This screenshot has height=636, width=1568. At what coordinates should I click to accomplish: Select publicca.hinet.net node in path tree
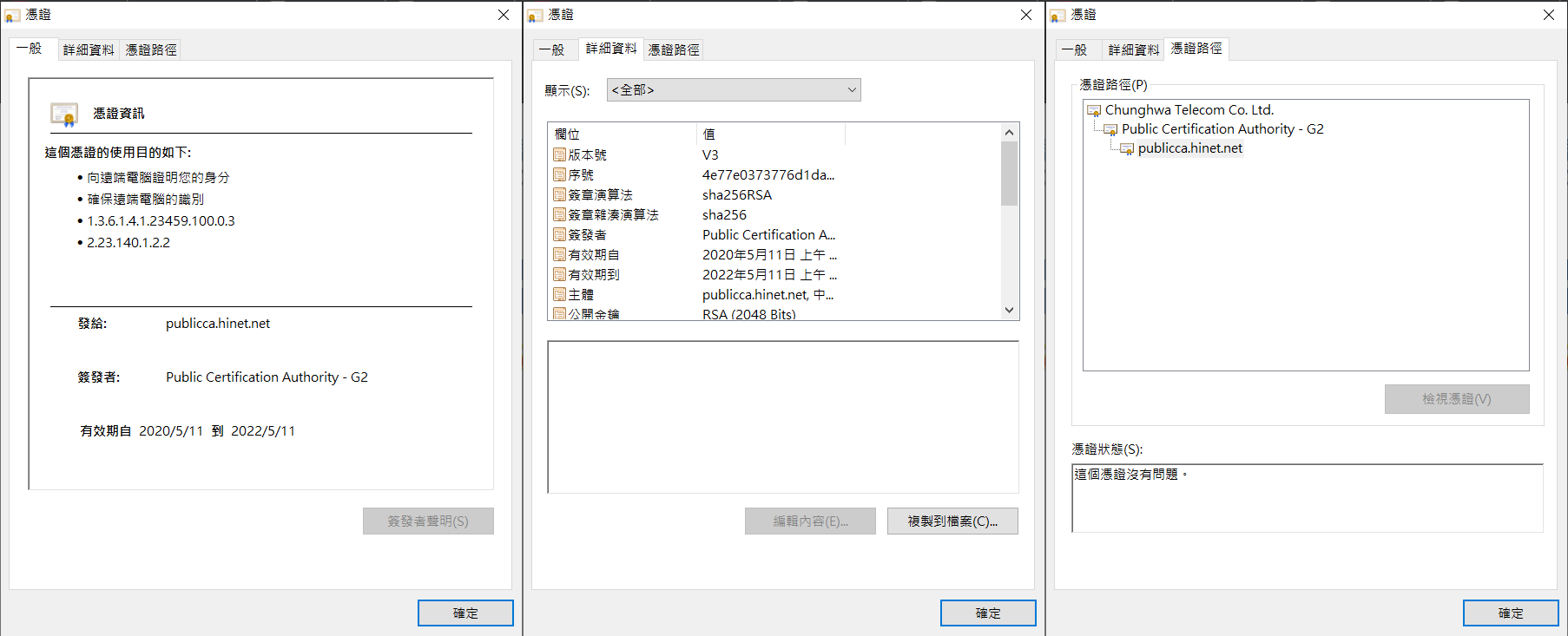pos(1189,148)
